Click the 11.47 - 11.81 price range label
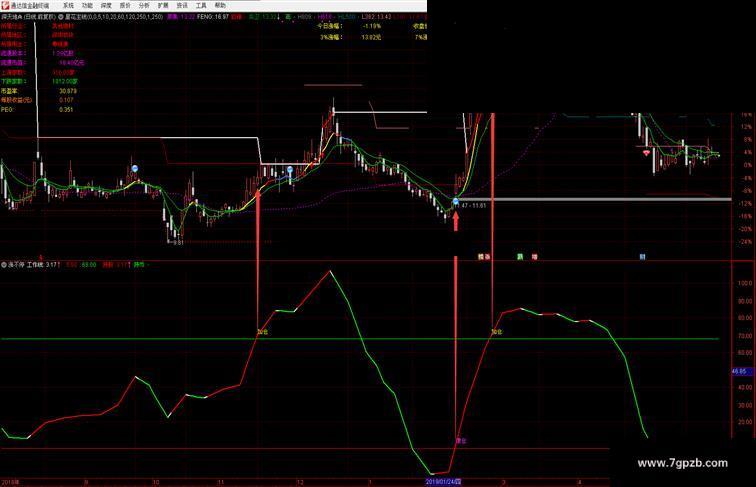This screenshot has height=487, width=756. coord(471,205)
